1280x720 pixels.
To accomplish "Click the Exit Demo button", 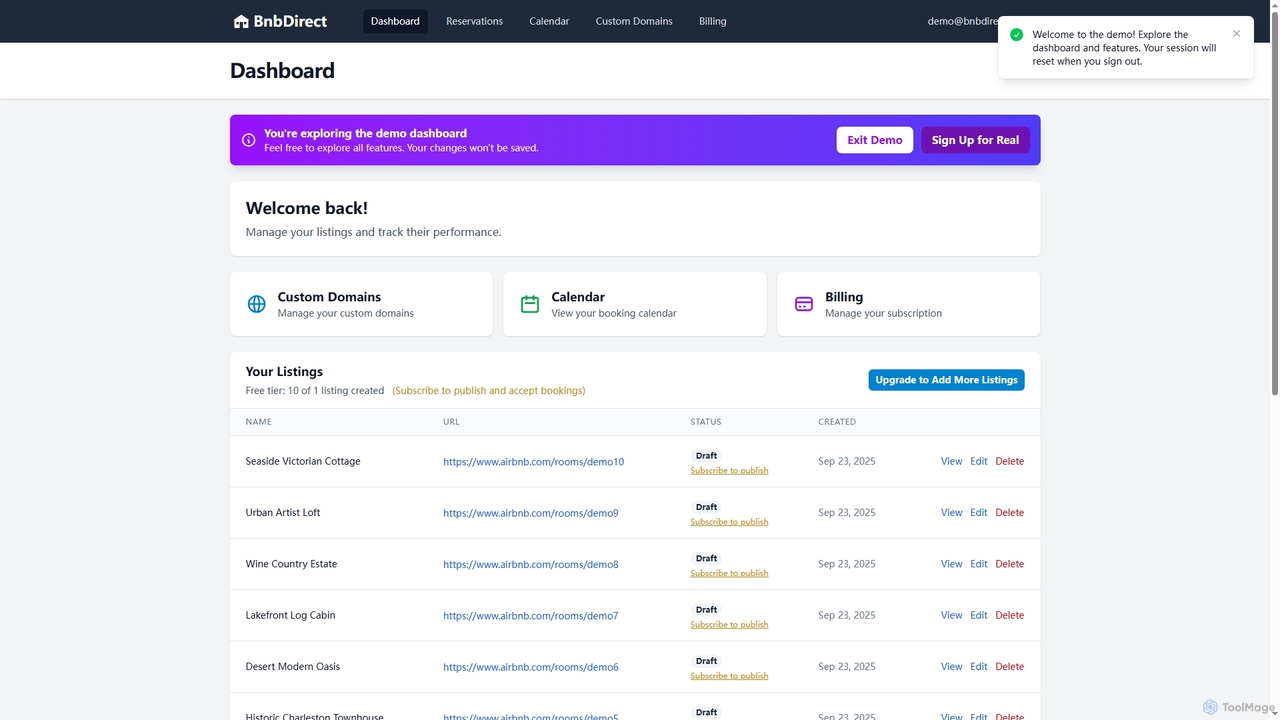I will point(875,140).
